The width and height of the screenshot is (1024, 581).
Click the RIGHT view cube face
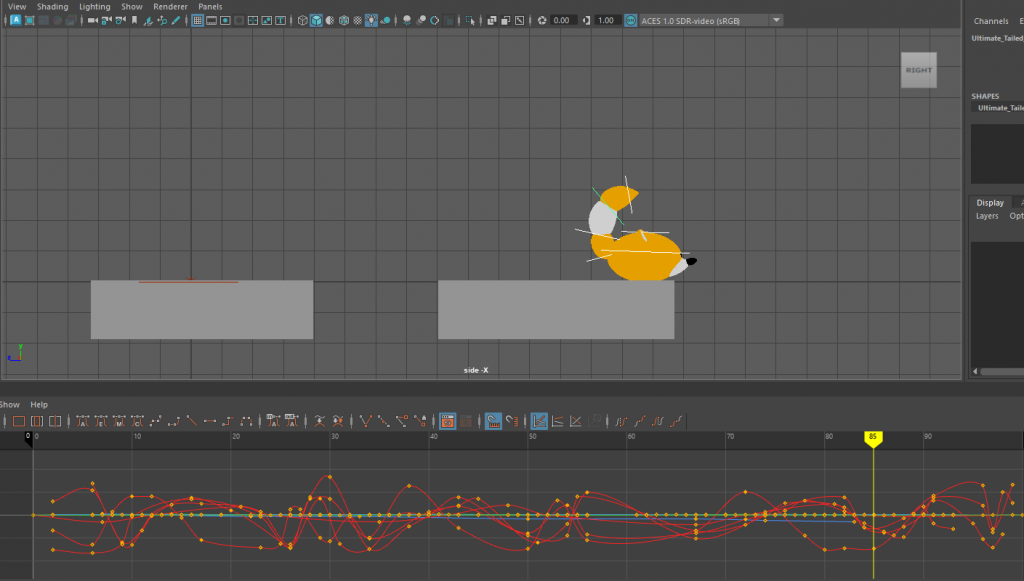click(x=919, y=70)
